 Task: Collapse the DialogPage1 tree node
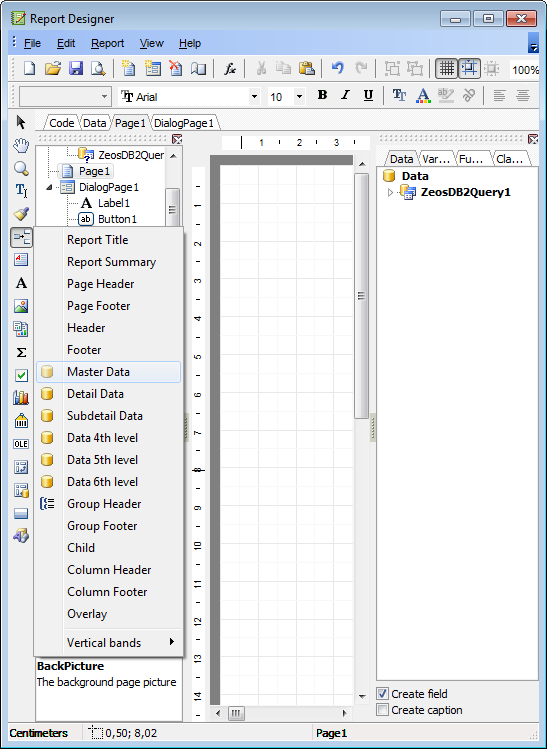click(x=49, y=187)
